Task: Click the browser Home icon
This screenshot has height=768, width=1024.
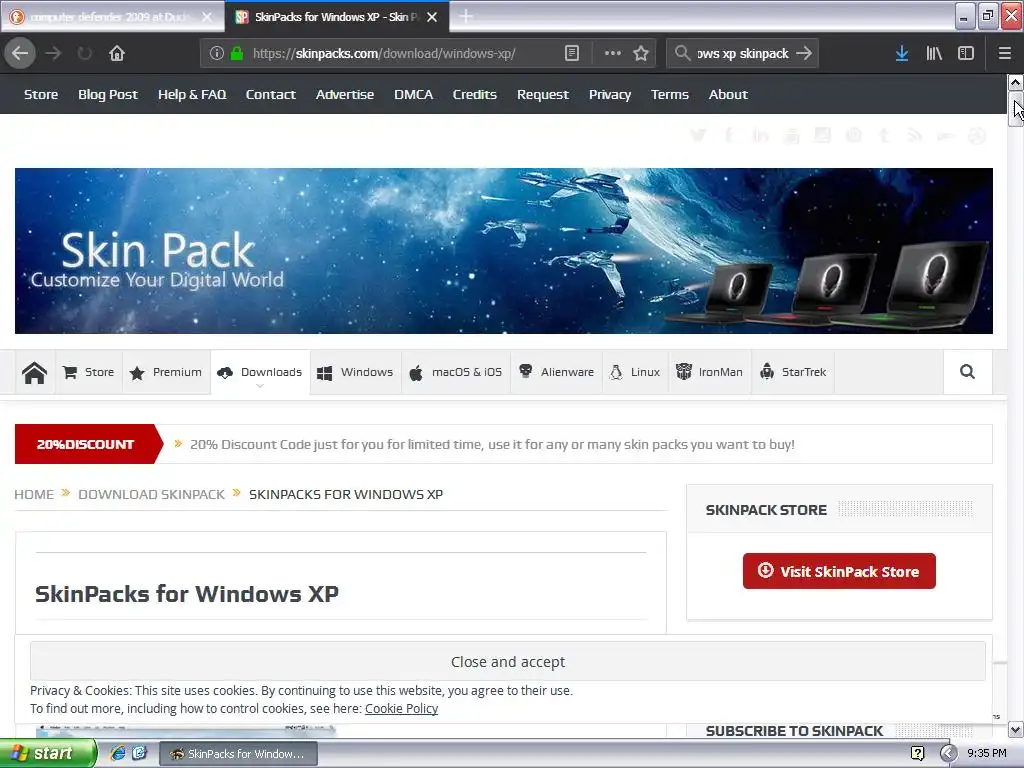Action: point(117,53)
